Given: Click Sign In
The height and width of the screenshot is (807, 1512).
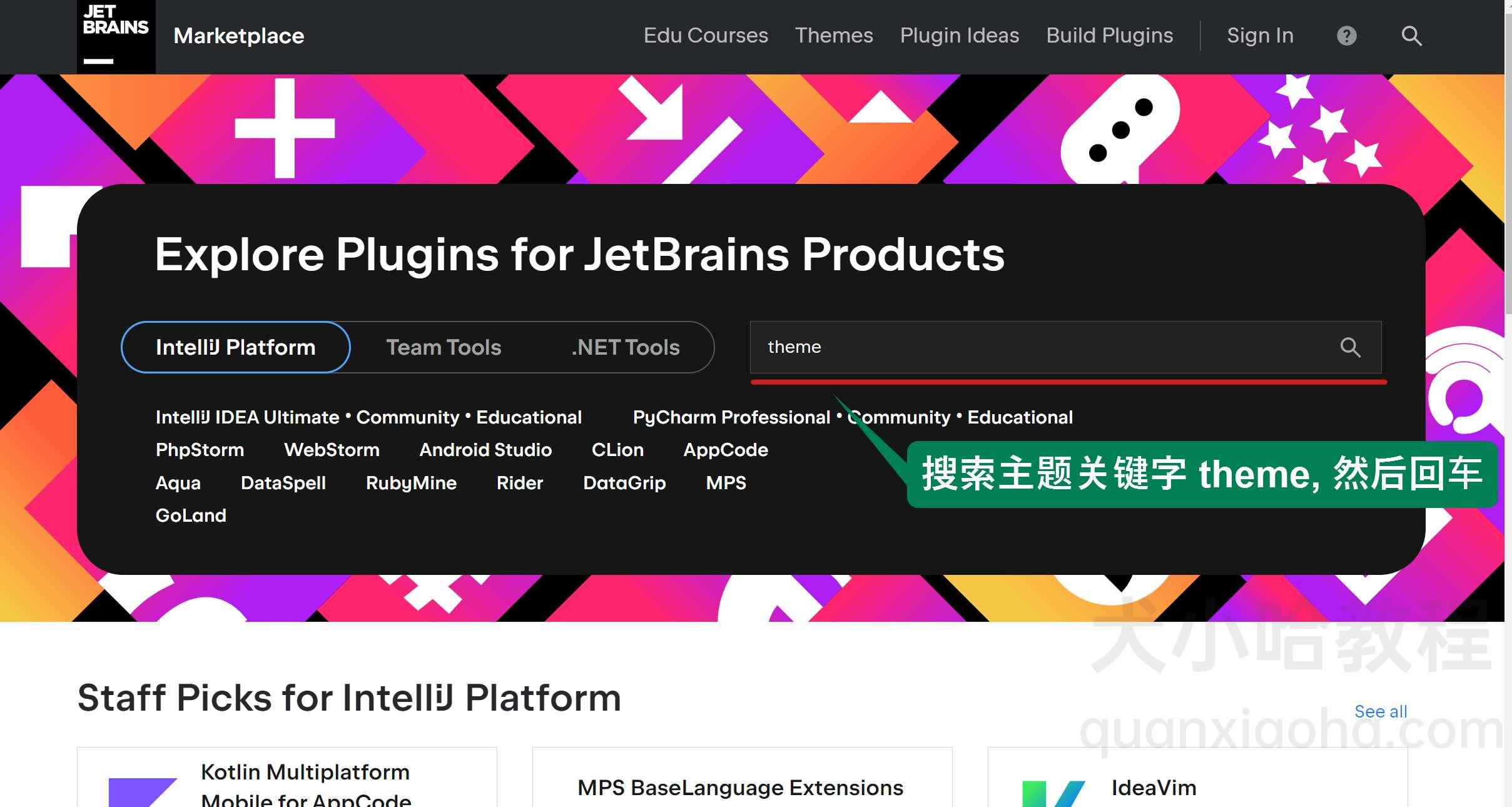Looking at the screenshot, I should click(1260, 36).
